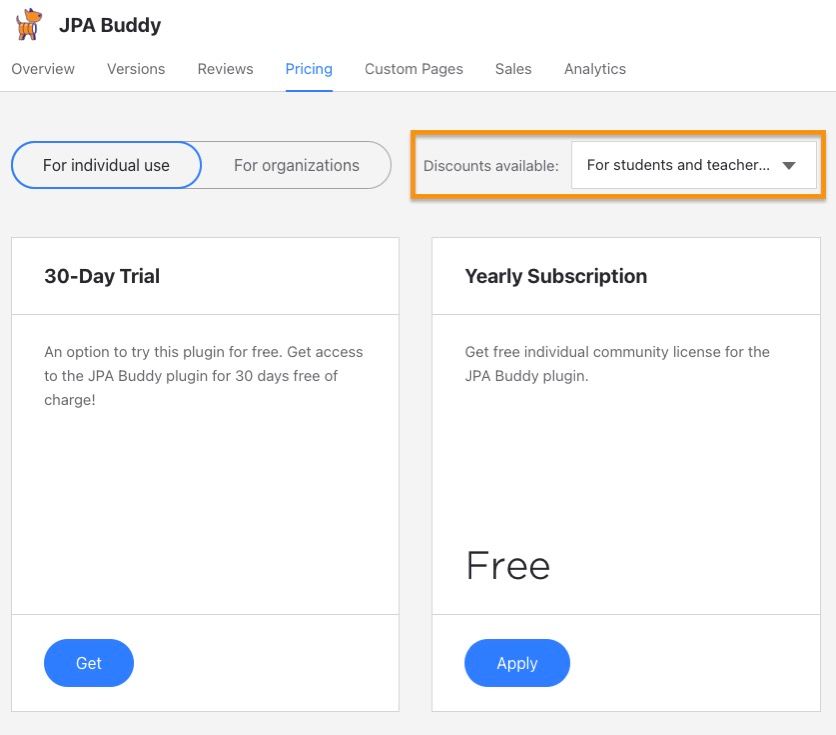The image size is (836, 735).
Task: Click the dropdown arrow in discounts selector
Action: tap(789, 166)
